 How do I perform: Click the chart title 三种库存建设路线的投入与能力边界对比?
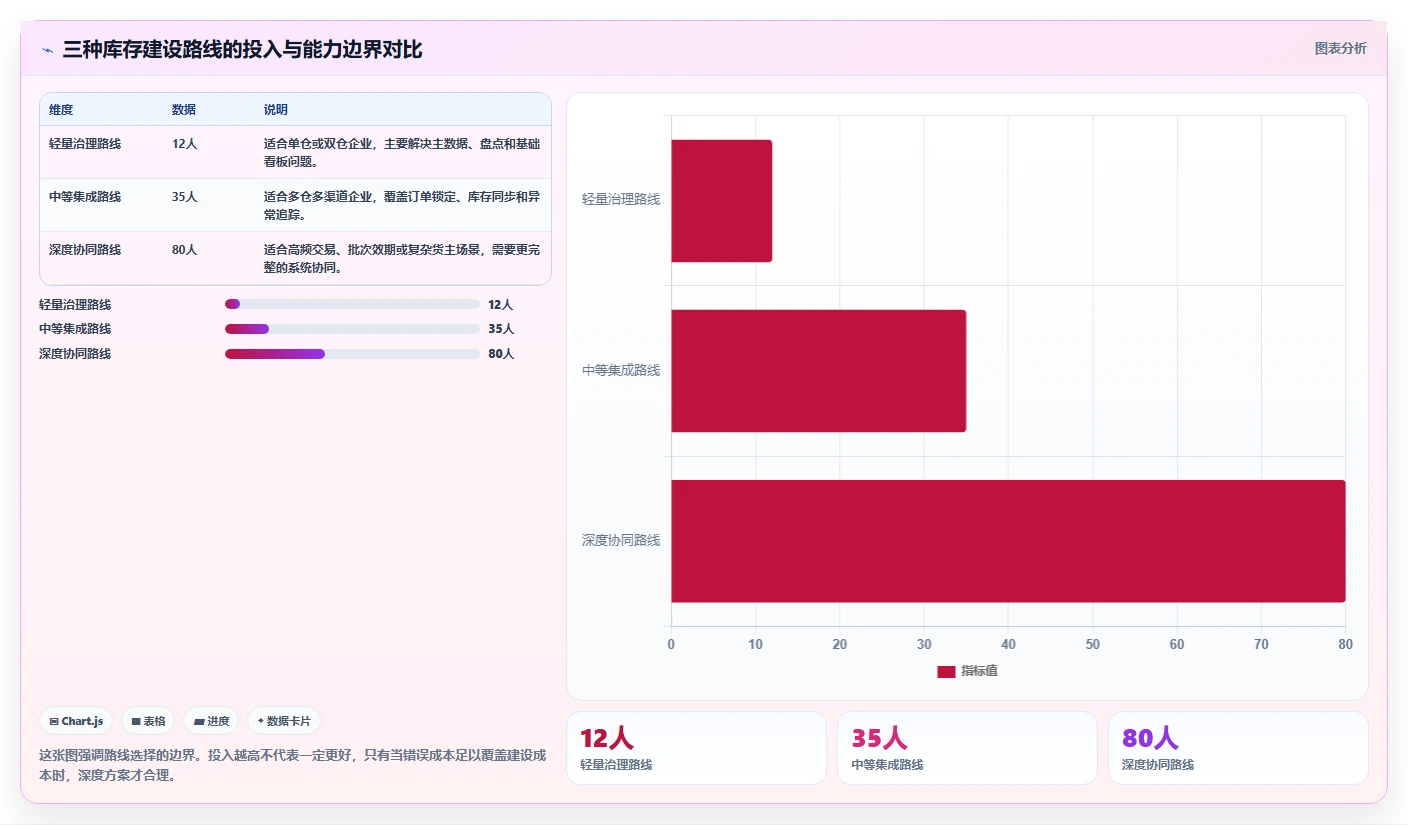click(x=243, y=49)
